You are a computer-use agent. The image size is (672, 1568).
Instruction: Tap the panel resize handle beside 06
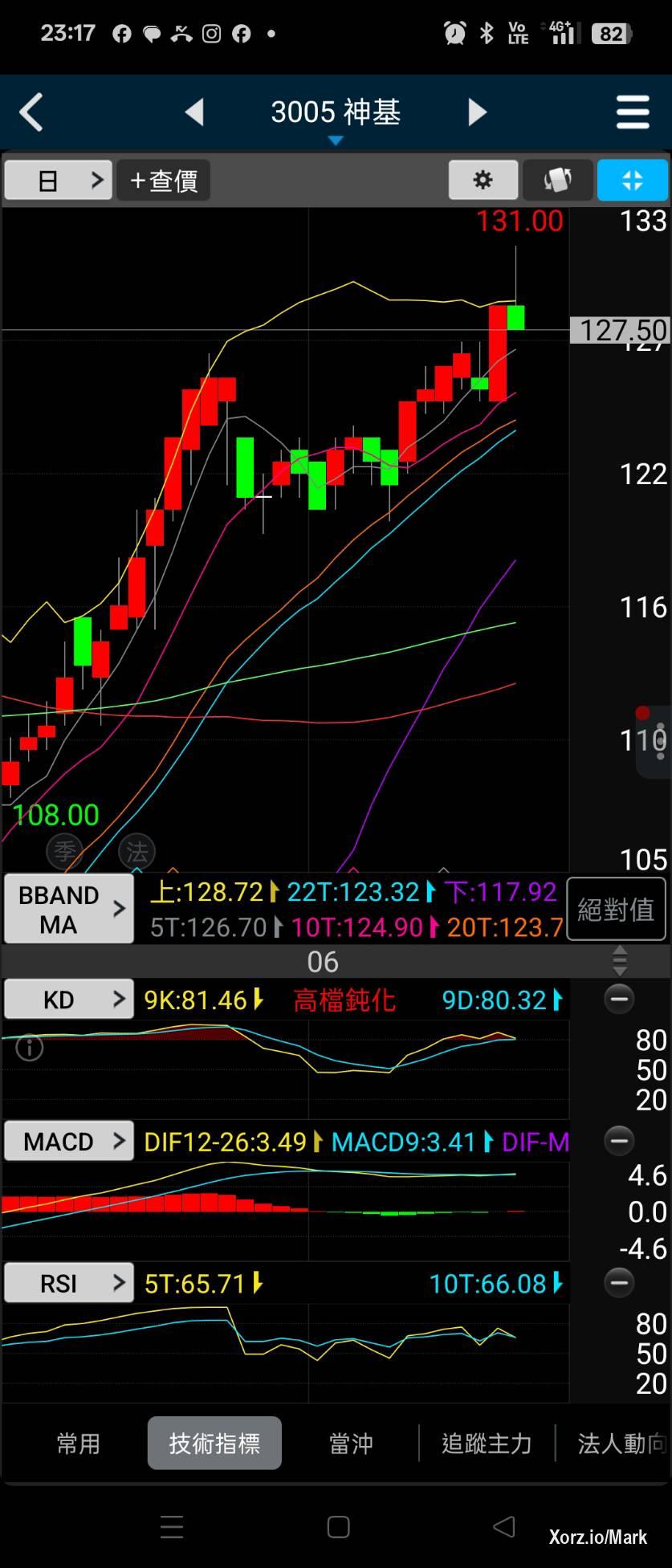point(619,961)
